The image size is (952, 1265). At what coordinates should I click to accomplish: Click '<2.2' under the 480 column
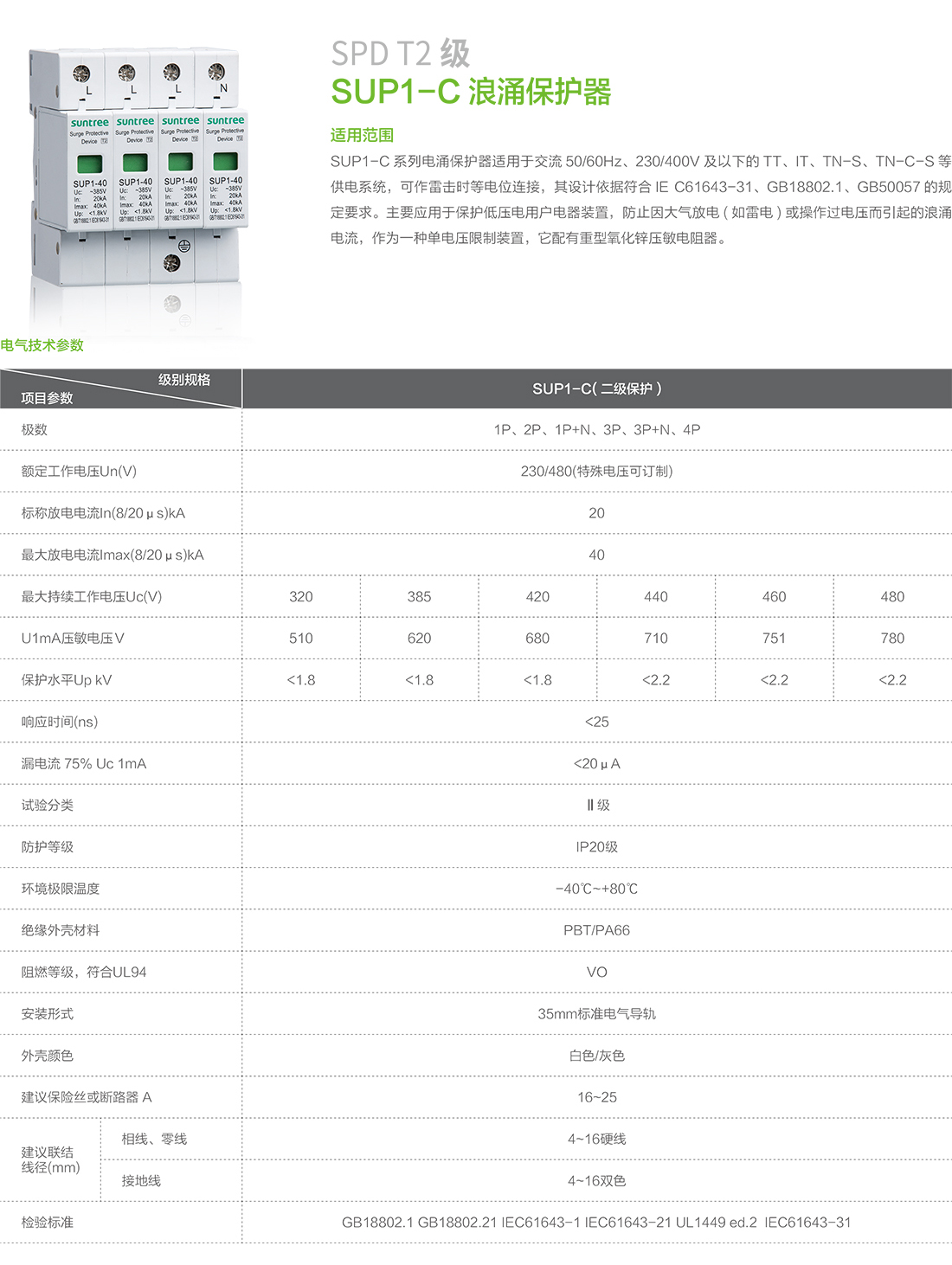(x=892, y=680)
